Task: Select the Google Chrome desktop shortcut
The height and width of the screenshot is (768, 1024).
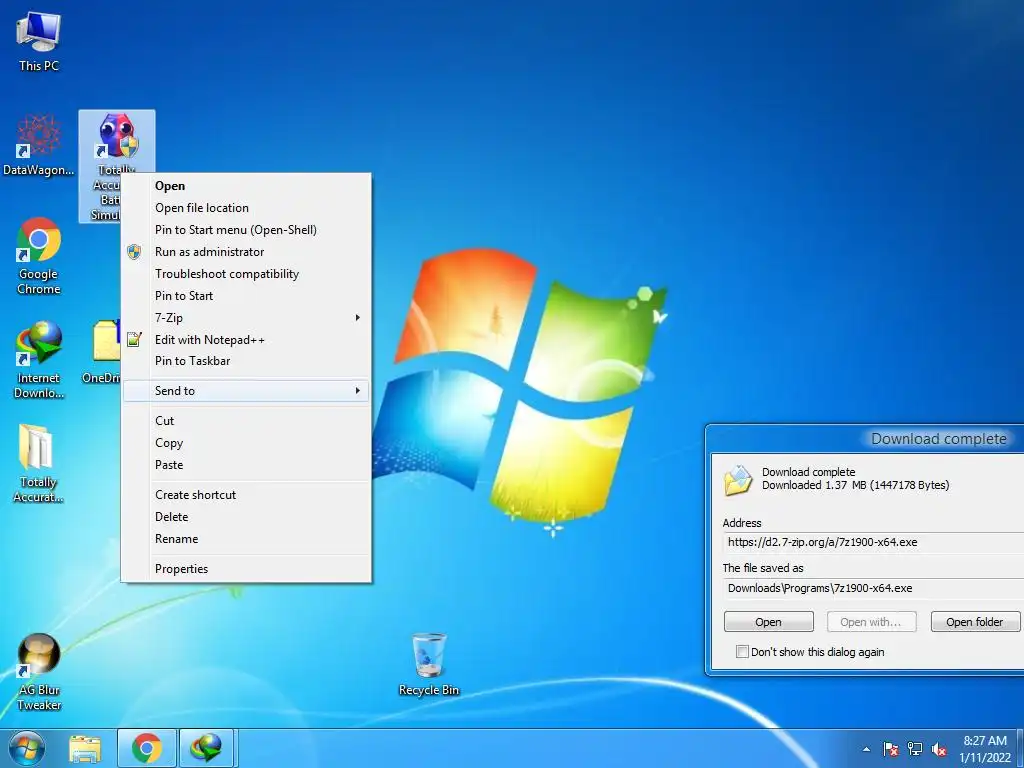Action: coord(39,256)
